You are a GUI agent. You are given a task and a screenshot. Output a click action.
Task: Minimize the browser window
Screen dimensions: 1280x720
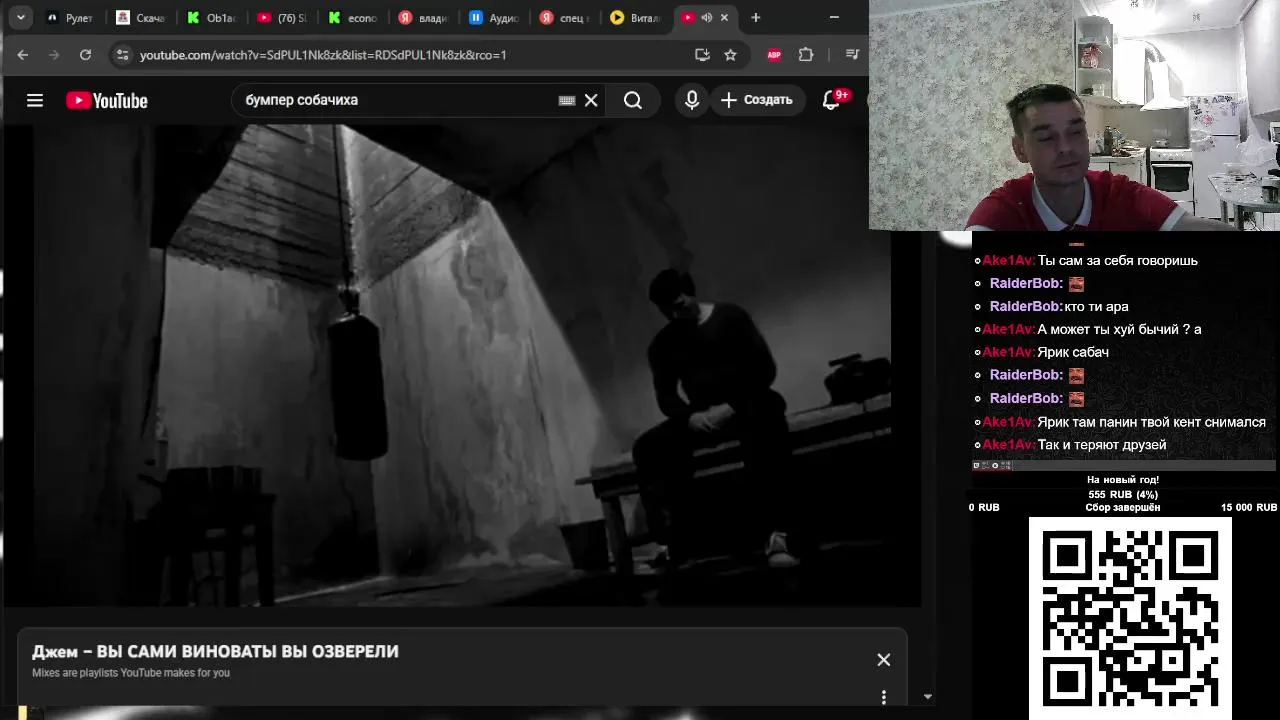coord(834,18)
